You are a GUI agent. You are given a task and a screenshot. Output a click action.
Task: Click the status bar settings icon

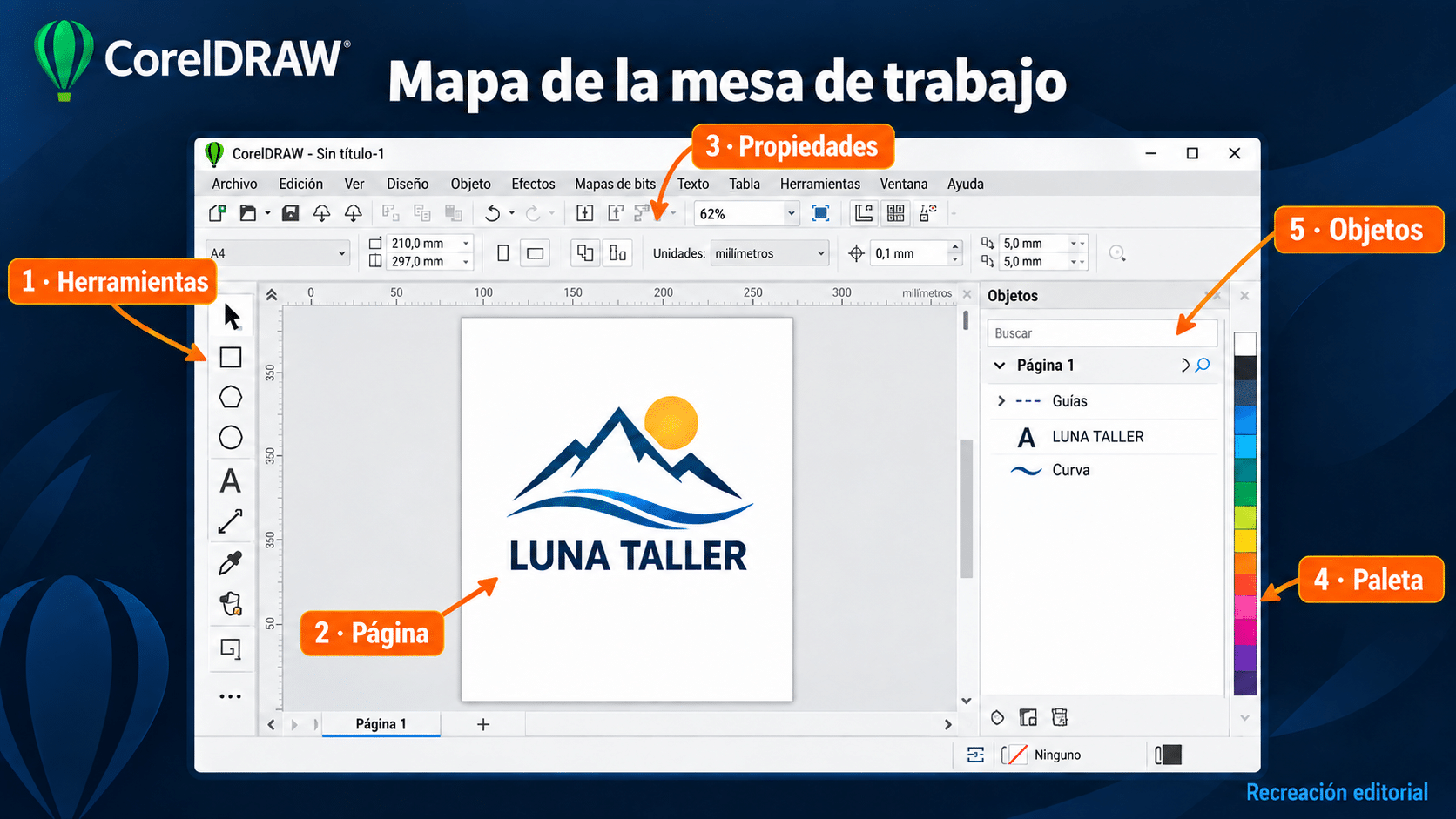coord(975,755)
